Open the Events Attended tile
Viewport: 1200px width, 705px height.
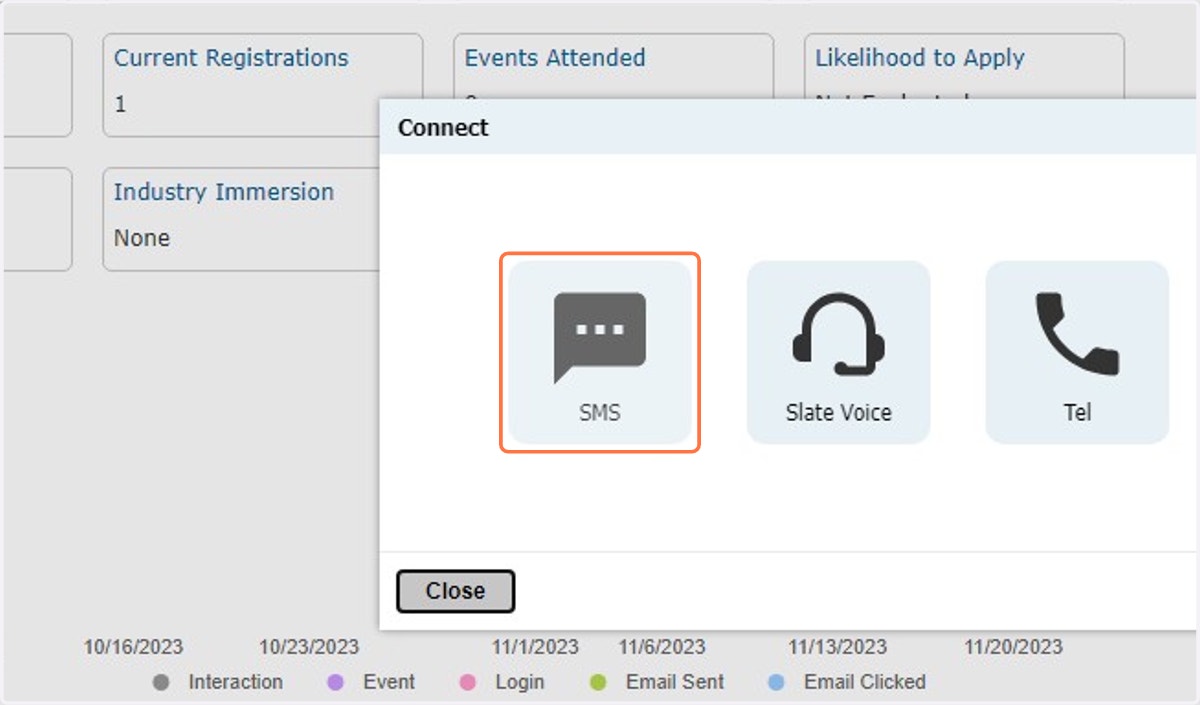coord(613,66)
